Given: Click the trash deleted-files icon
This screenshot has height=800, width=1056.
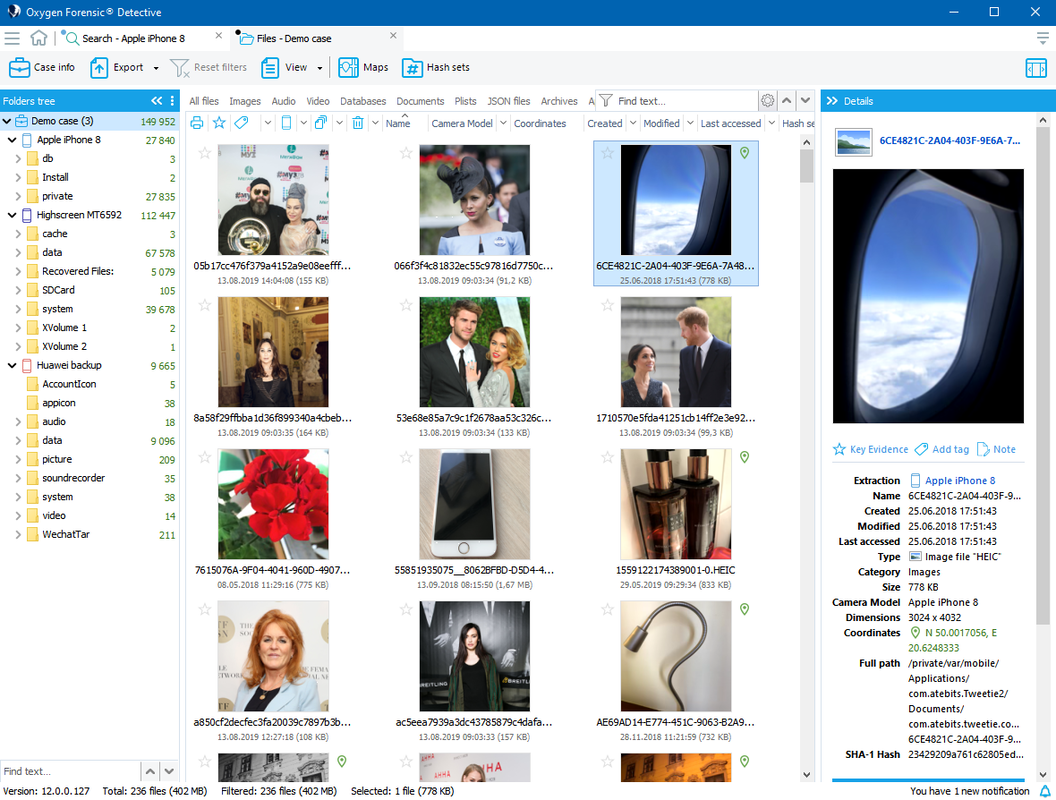Looking at the screenshot, I should click(358, 123).
